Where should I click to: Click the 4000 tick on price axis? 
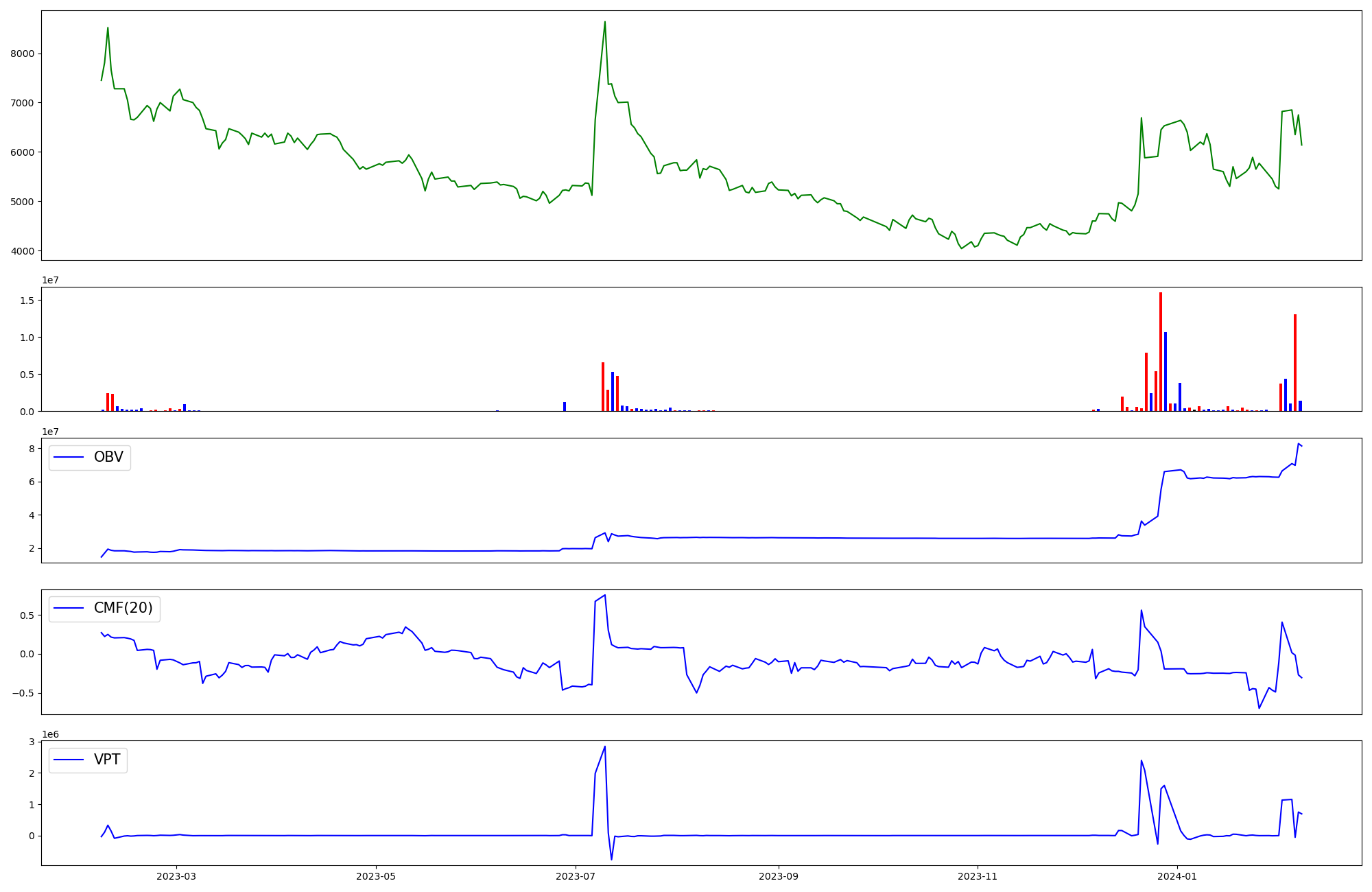[x=23, y=251]
